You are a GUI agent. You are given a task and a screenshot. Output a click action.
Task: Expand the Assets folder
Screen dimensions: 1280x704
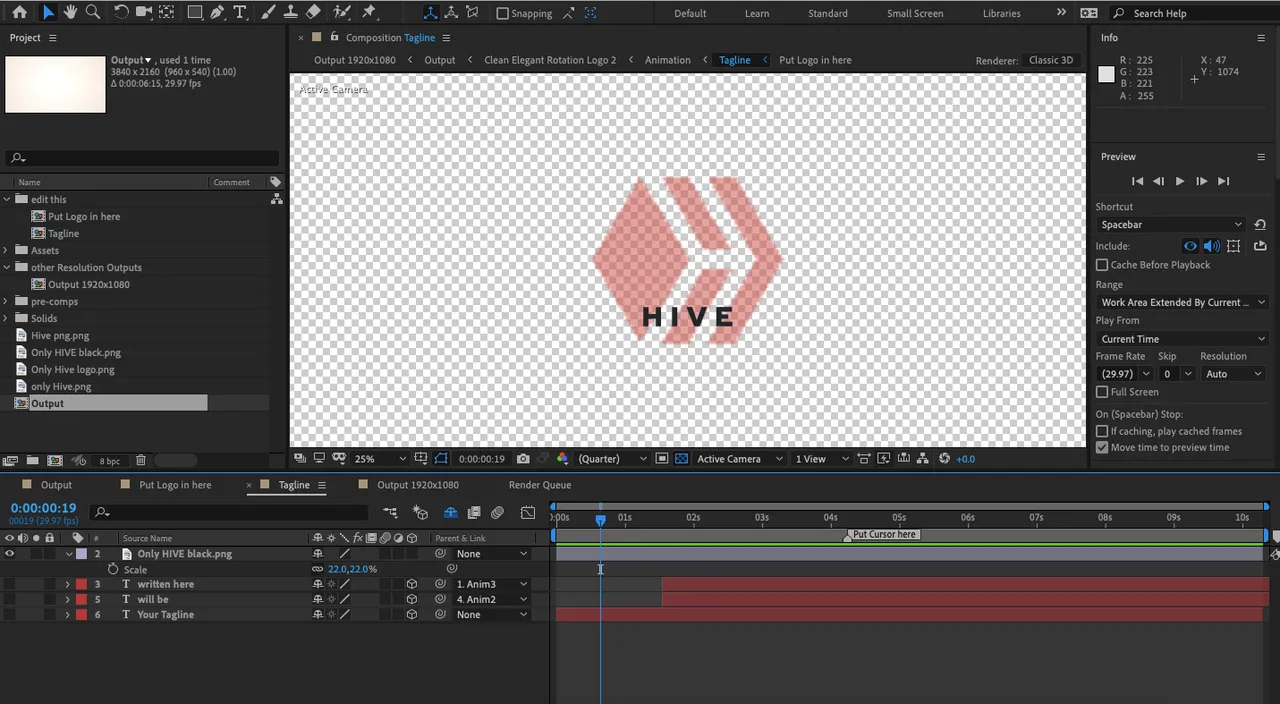click(x=6, y=251)
